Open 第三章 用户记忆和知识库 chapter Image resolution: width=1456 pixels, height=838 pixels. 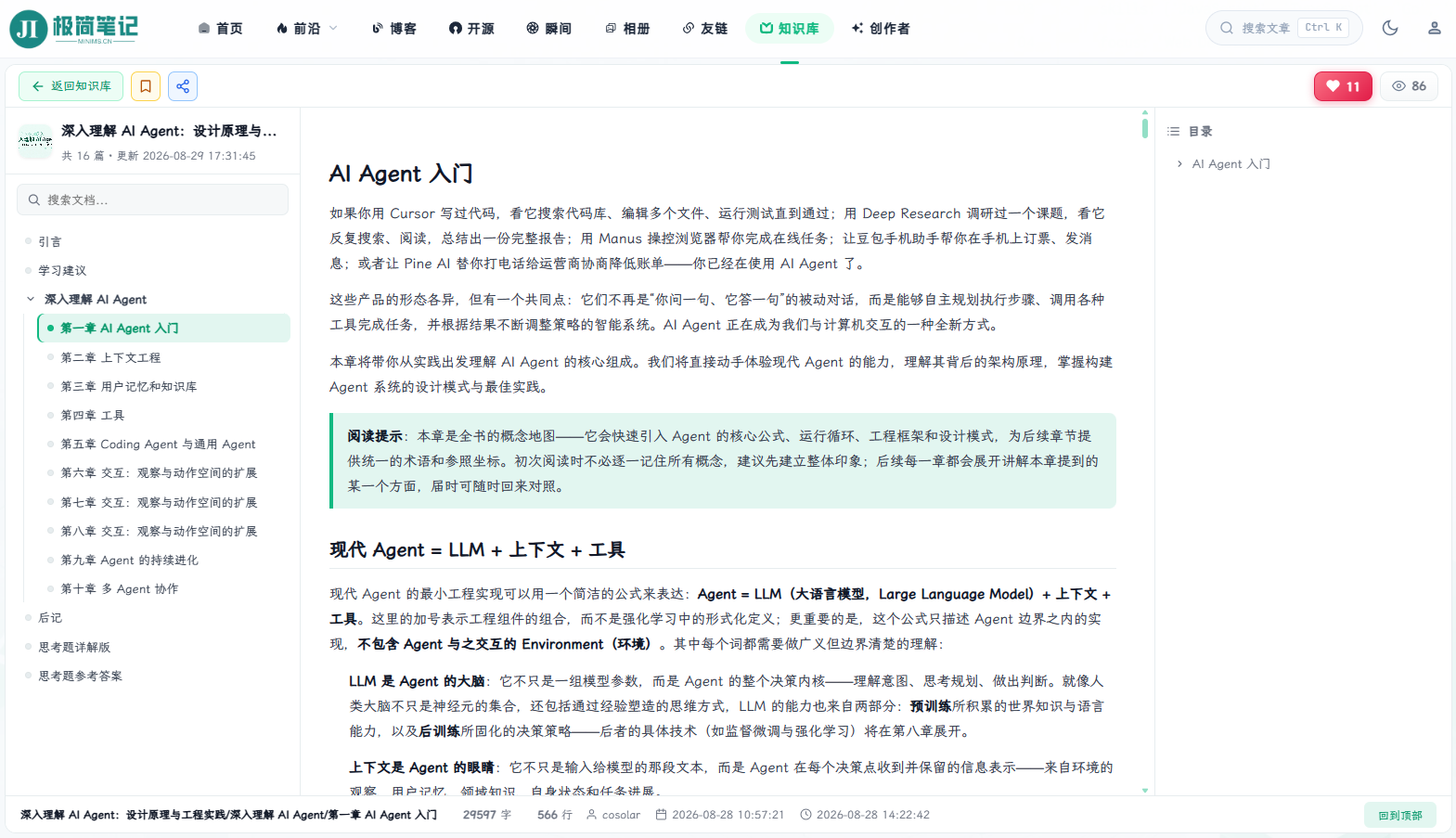pyautogui.click(x=129, y=386)
